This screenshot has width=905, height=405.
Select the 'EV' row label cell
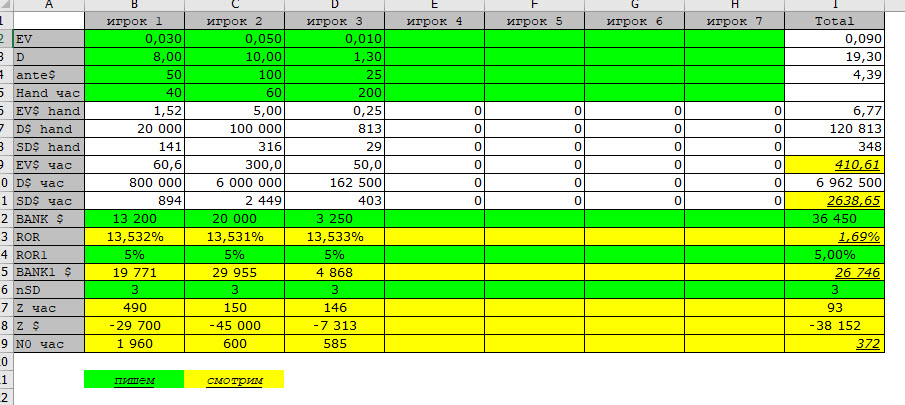click(48, 39)
